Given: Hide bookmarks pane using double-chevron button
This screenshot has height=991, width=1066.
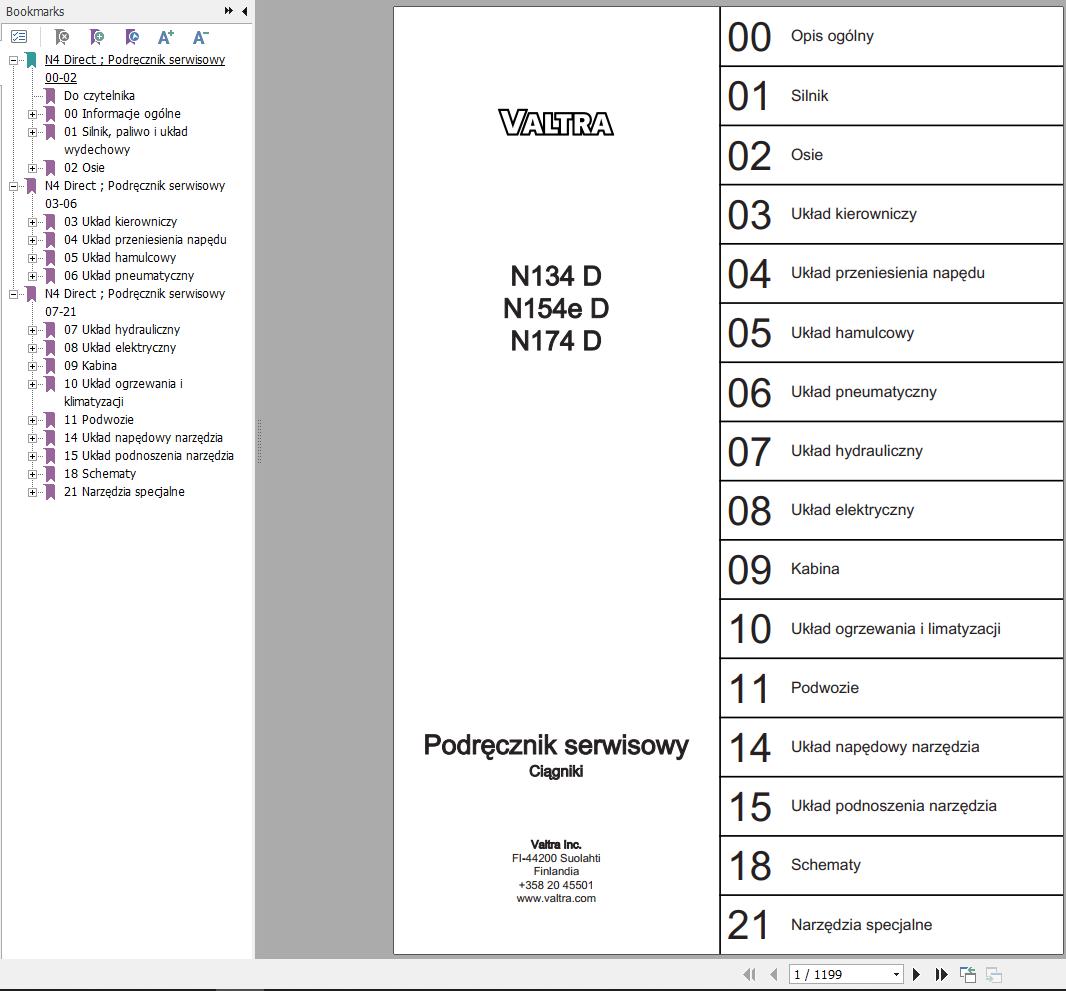Looking at the screenshot, I should point(228,11).
